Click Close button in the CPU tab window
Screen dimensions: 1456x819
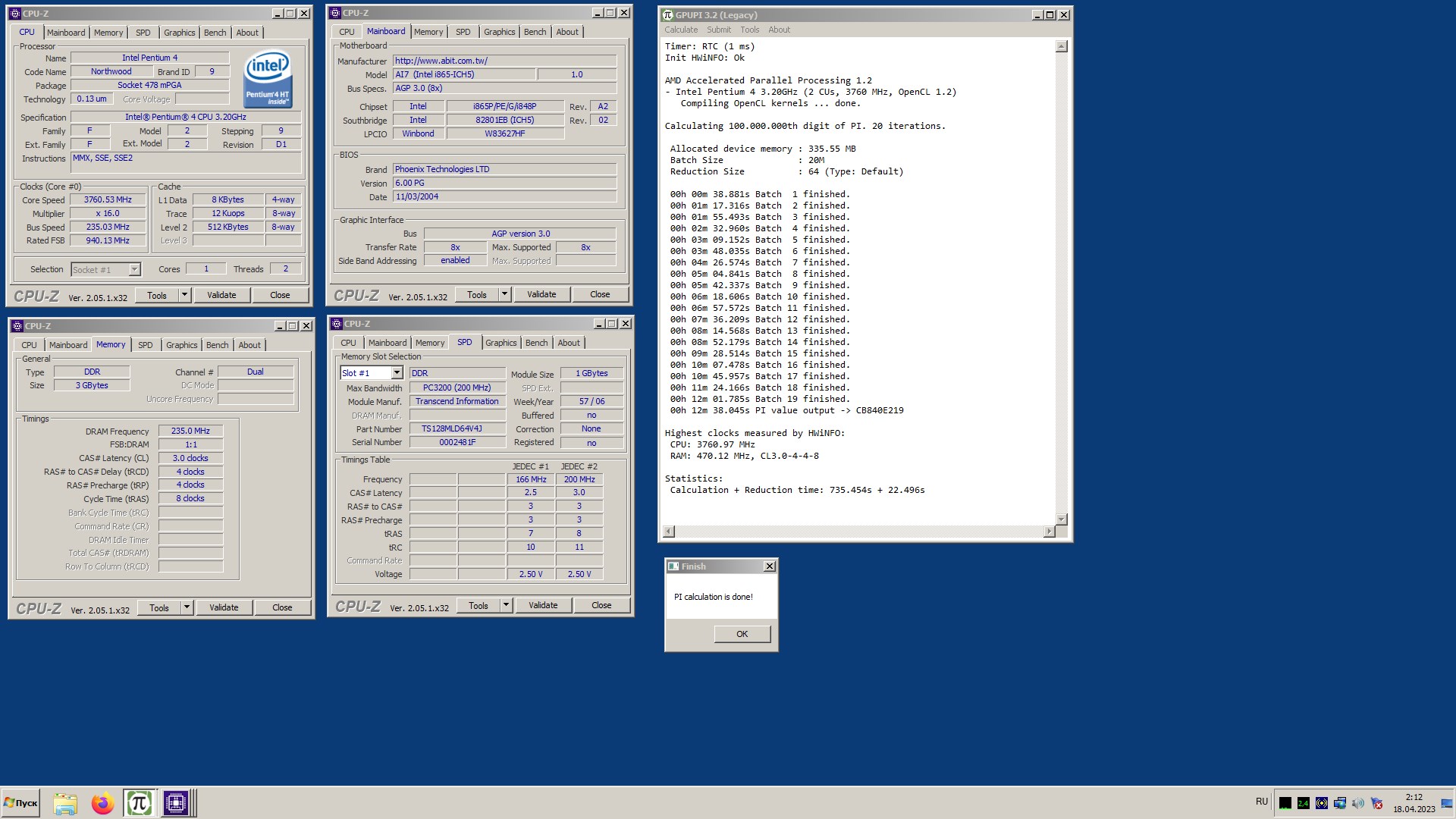click(x=280, y=296)
